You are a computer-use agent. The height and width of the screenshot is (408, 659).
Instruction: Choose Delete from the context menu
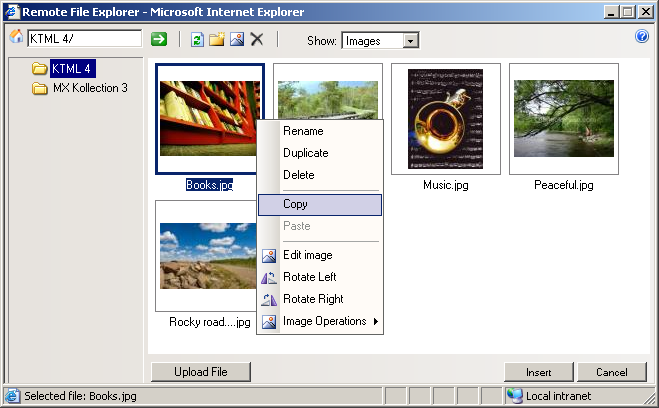(x=320, y=175)
